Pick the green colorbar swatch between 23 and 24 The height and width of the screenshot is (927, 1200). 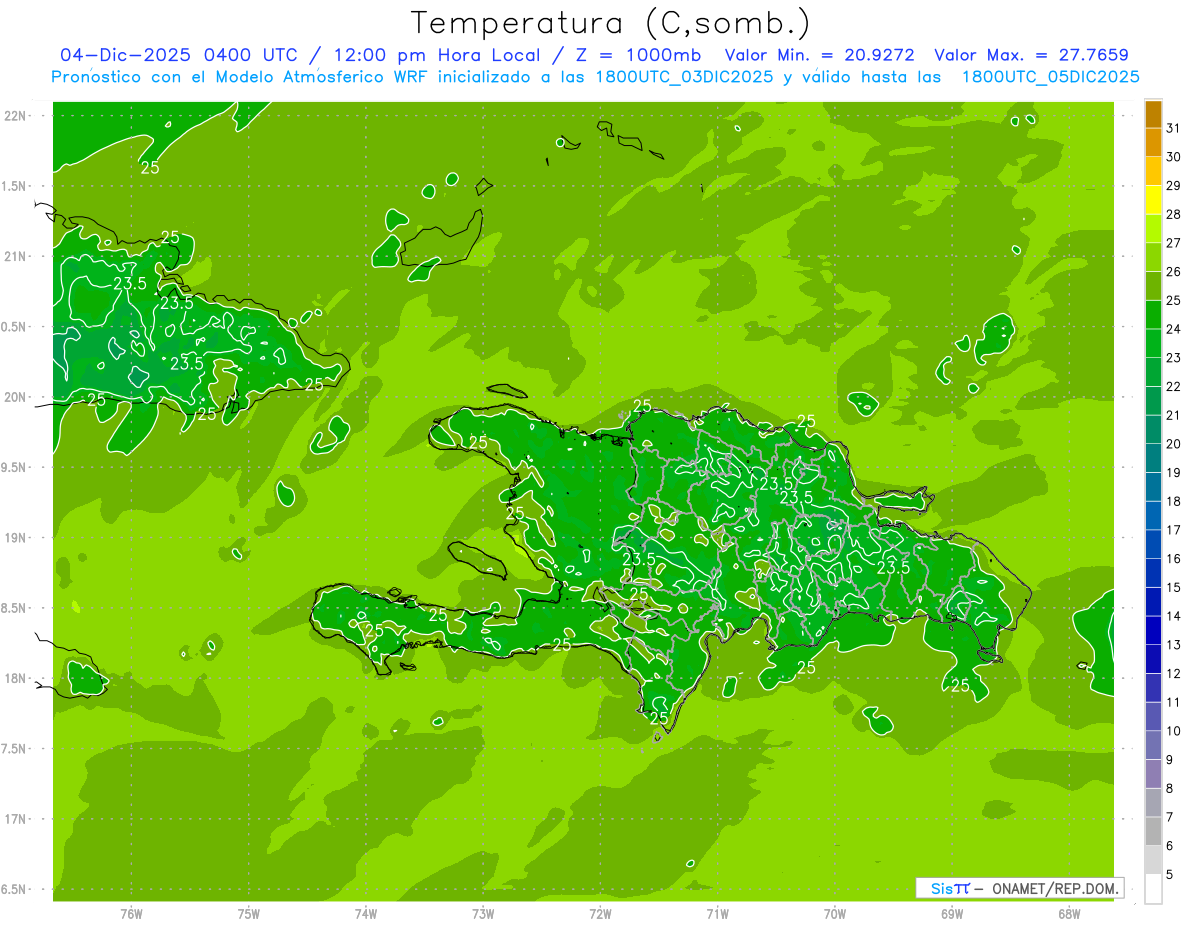(x=1153, y=344)
